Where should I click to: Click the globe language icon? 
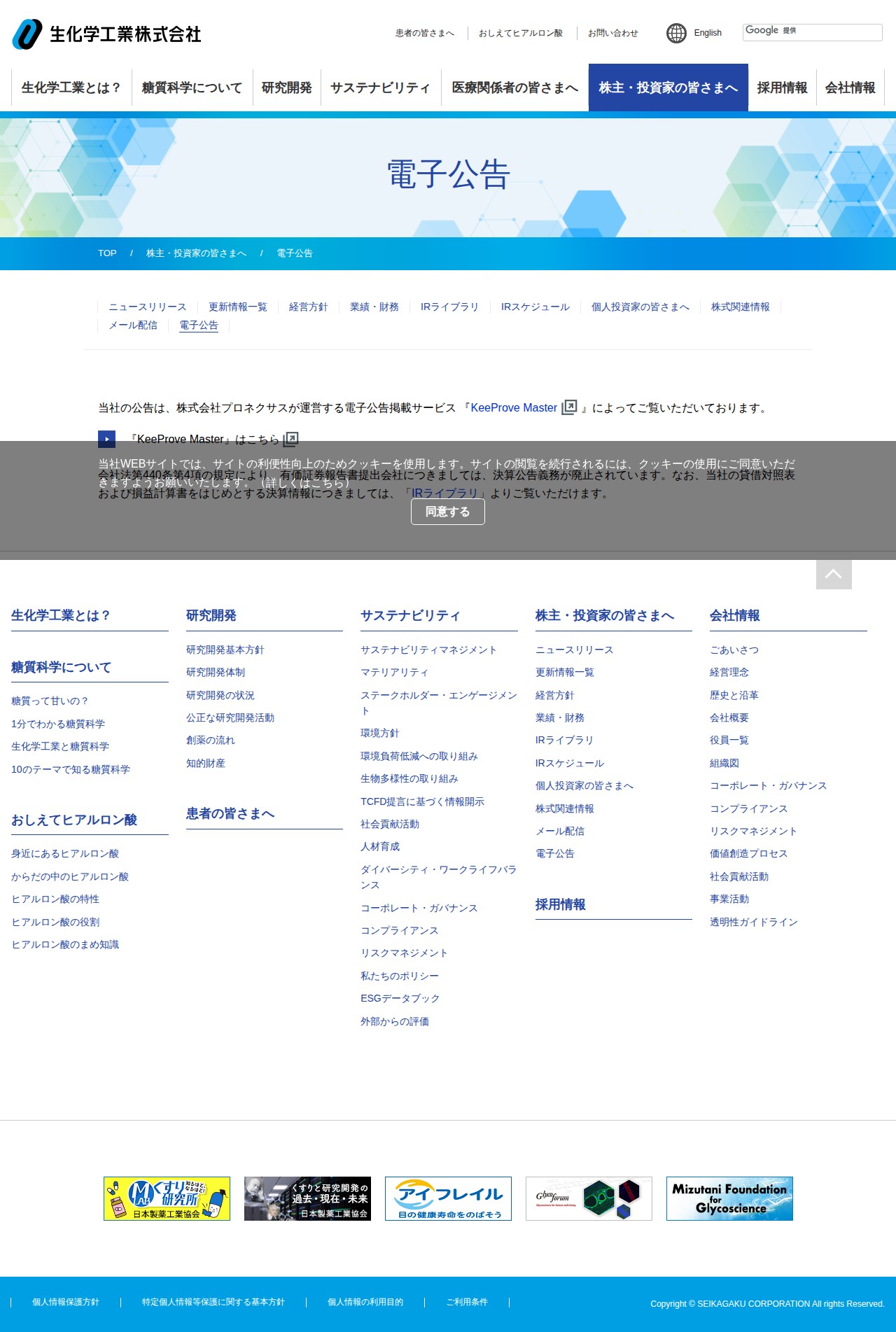676,33
